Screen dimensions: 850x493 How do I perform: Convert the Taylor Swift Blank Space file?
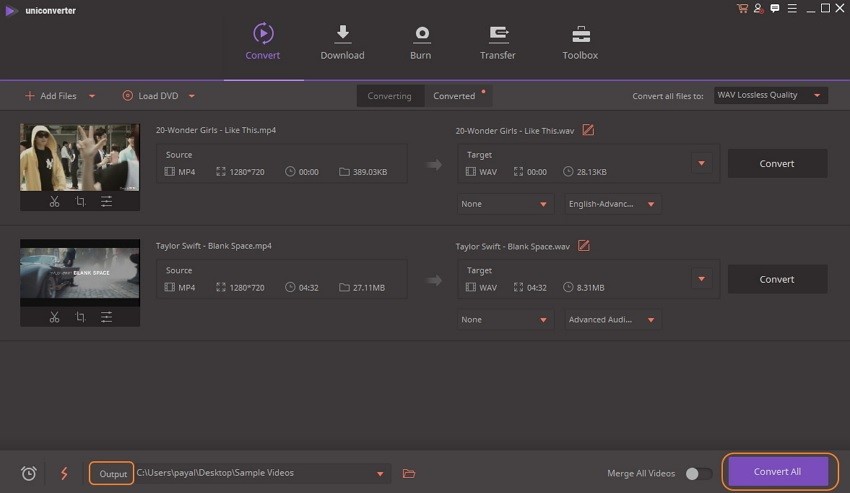777,279
